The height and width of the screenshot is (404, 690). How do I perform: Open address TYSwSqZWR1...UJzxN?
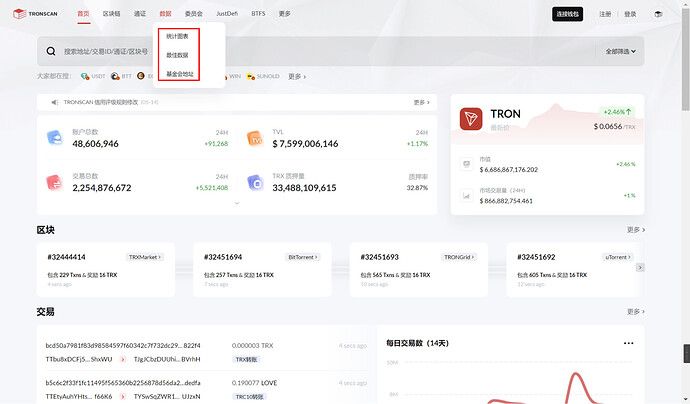(167, 397)
